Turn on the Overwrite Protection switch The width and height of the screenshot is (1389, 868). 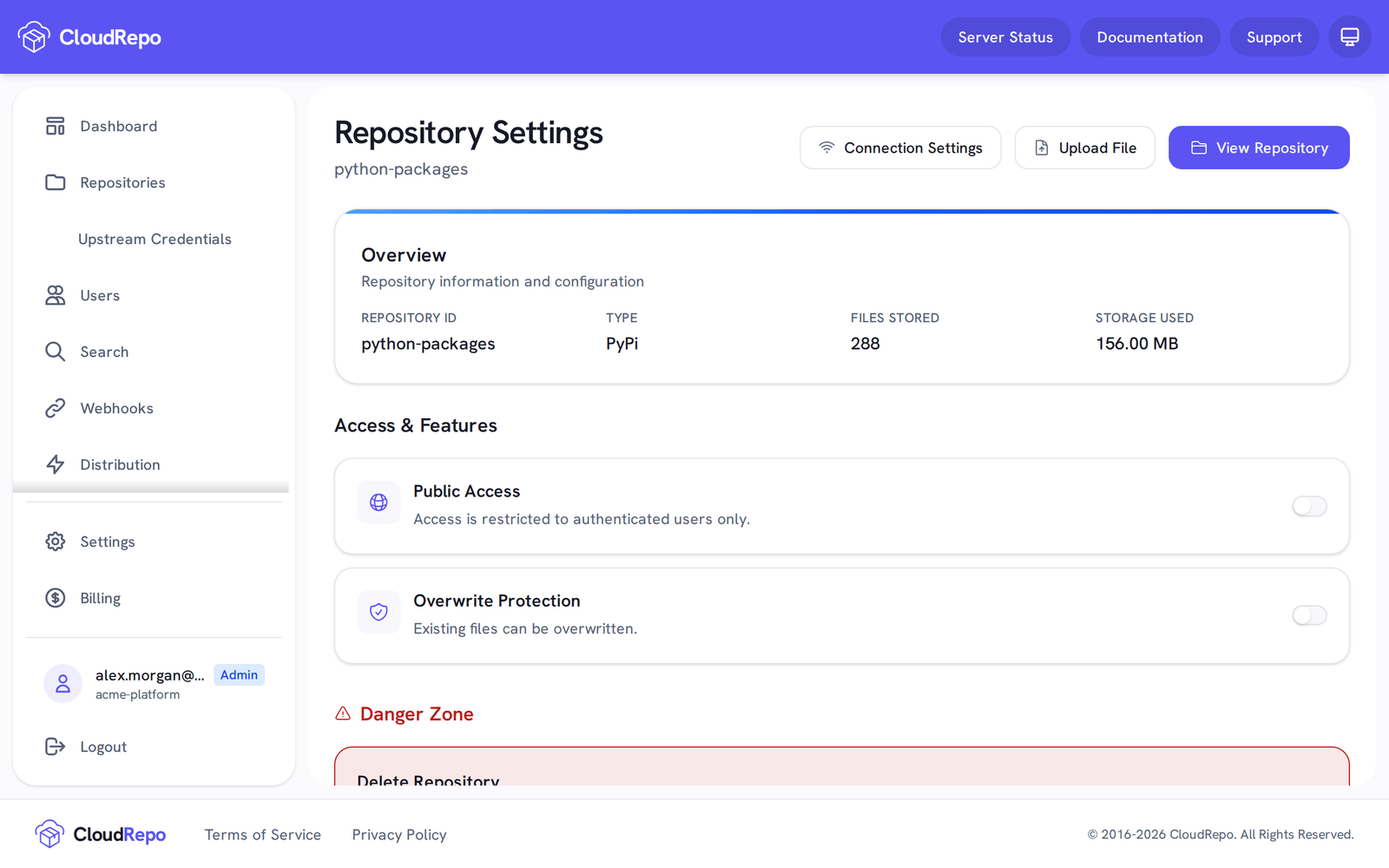(1309, 615)
